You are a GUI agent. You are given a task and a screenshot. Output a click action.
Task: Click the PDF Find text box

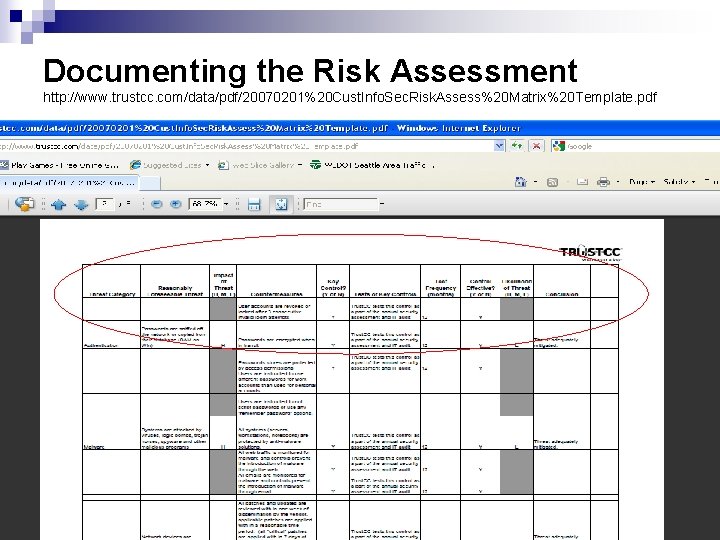341,204
